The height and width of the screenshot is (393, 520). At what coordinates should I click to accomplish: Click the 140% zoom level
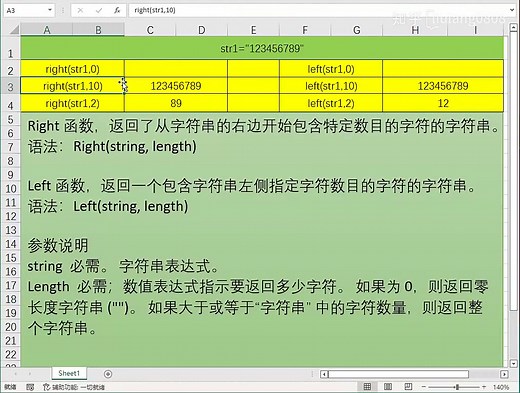[x=501, y=387]
